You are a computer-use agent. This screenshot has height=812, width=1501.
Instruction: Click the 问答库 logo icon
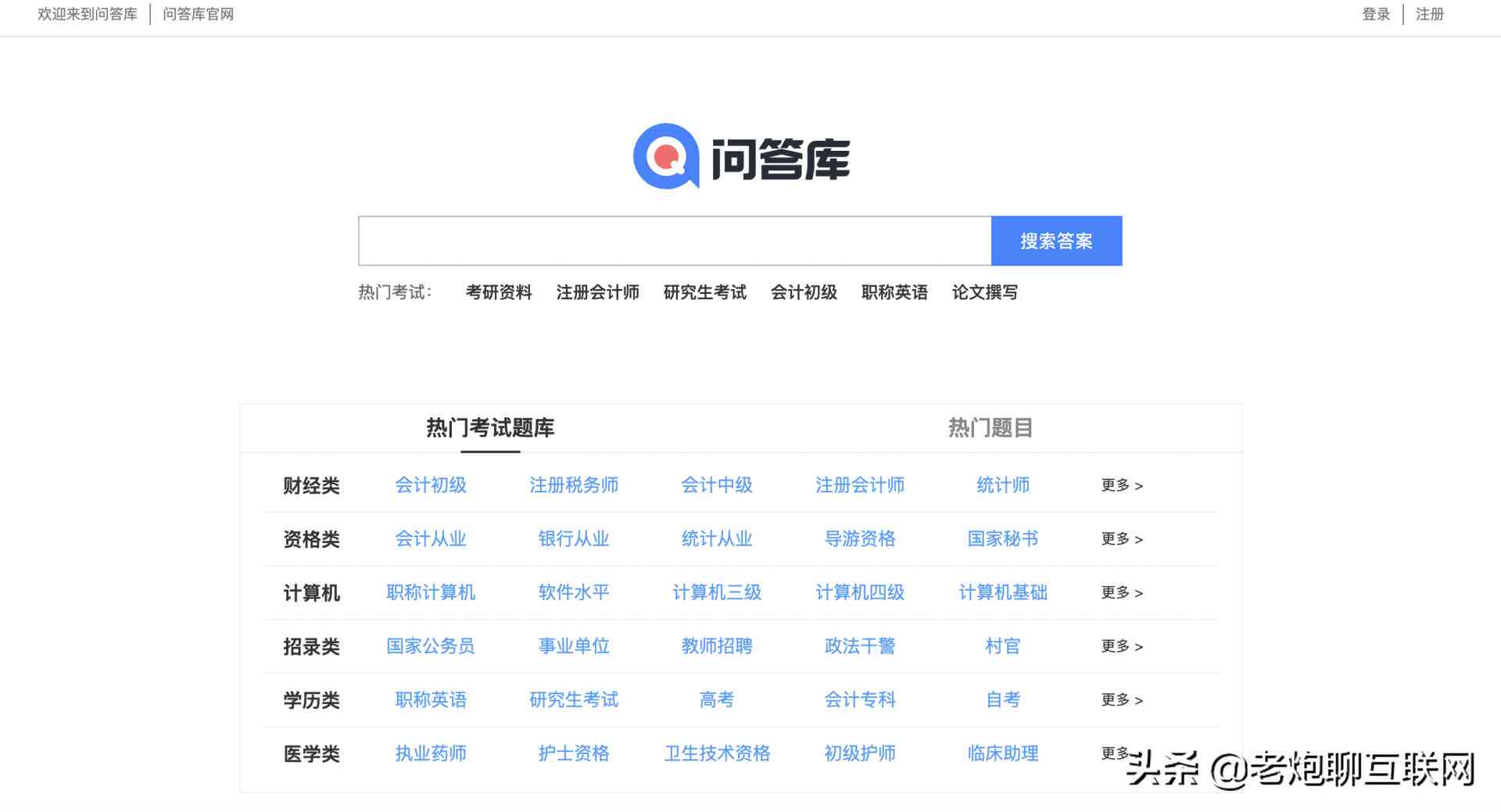point(666,156)
